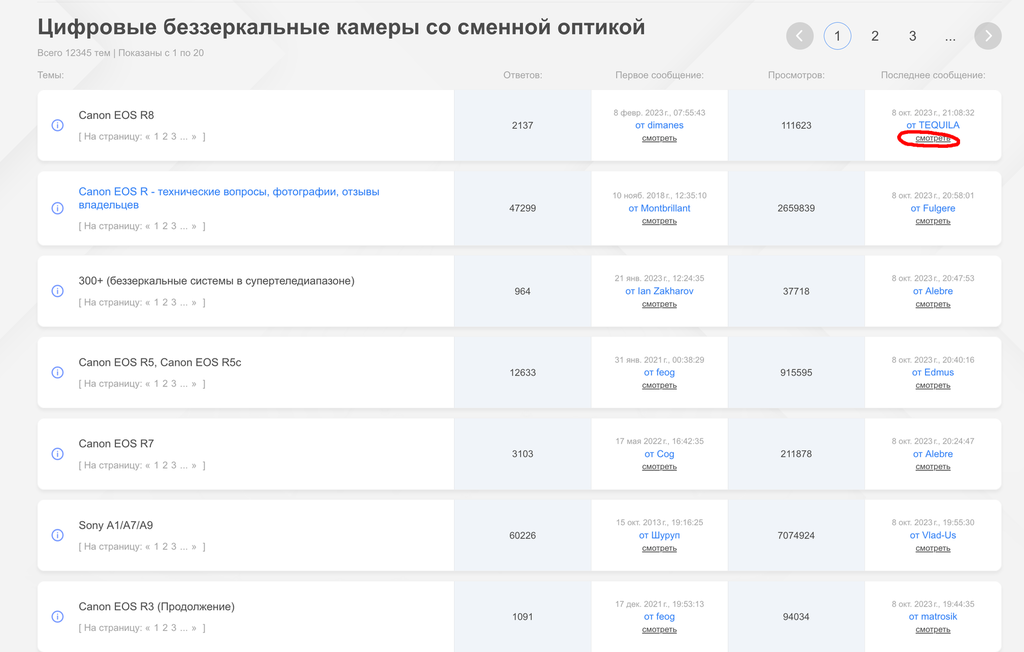Click info icon next to Canon EOS R7
This screenshot has width=1024, height=652.
tap(57, 454)
